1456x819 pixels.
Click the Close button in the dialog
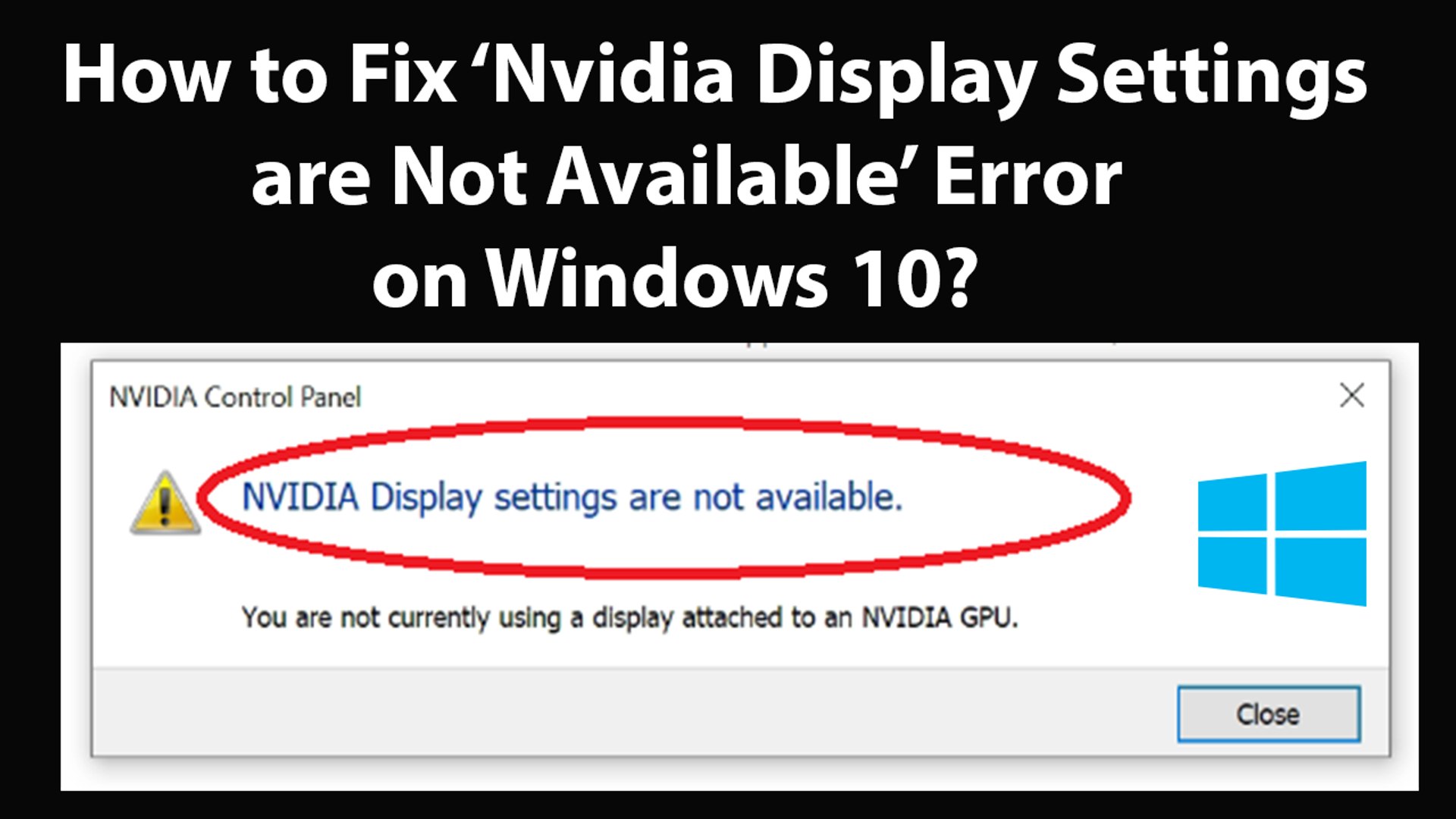1269,714
